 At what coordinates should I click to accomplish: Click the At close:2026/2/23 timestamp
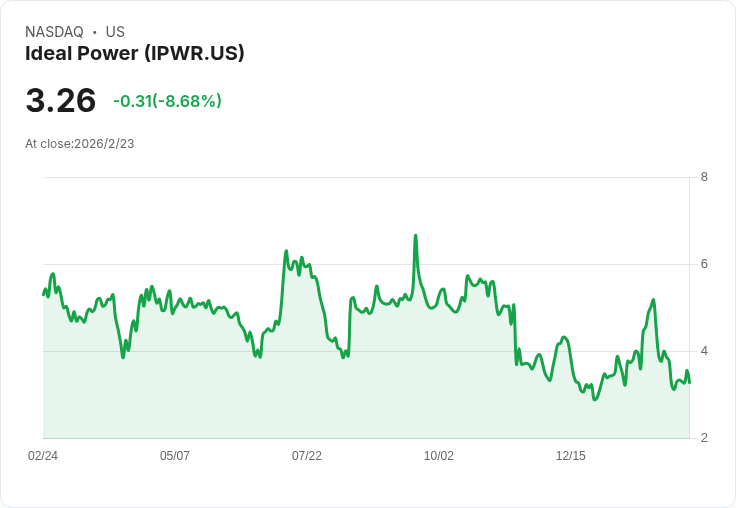pos(80,144)
